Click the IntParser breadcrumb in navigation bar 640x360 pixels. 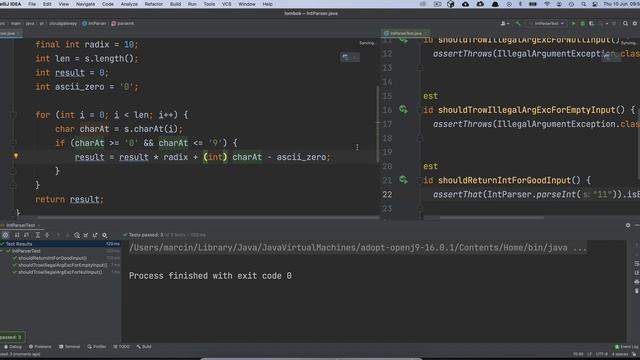(94, 24)
